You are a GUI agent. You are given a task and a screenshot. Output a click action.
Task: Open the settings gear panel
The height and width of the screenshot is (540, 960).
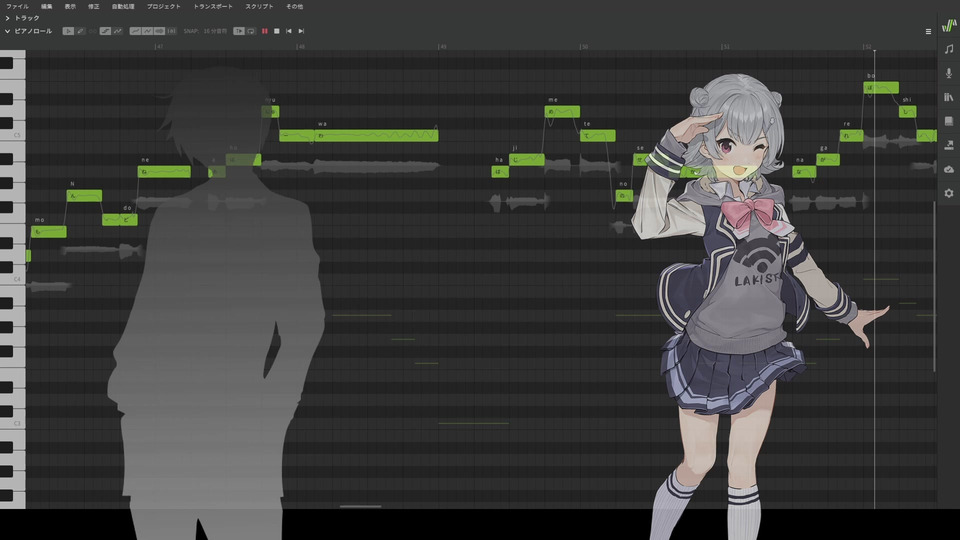[x=949, y=193]
